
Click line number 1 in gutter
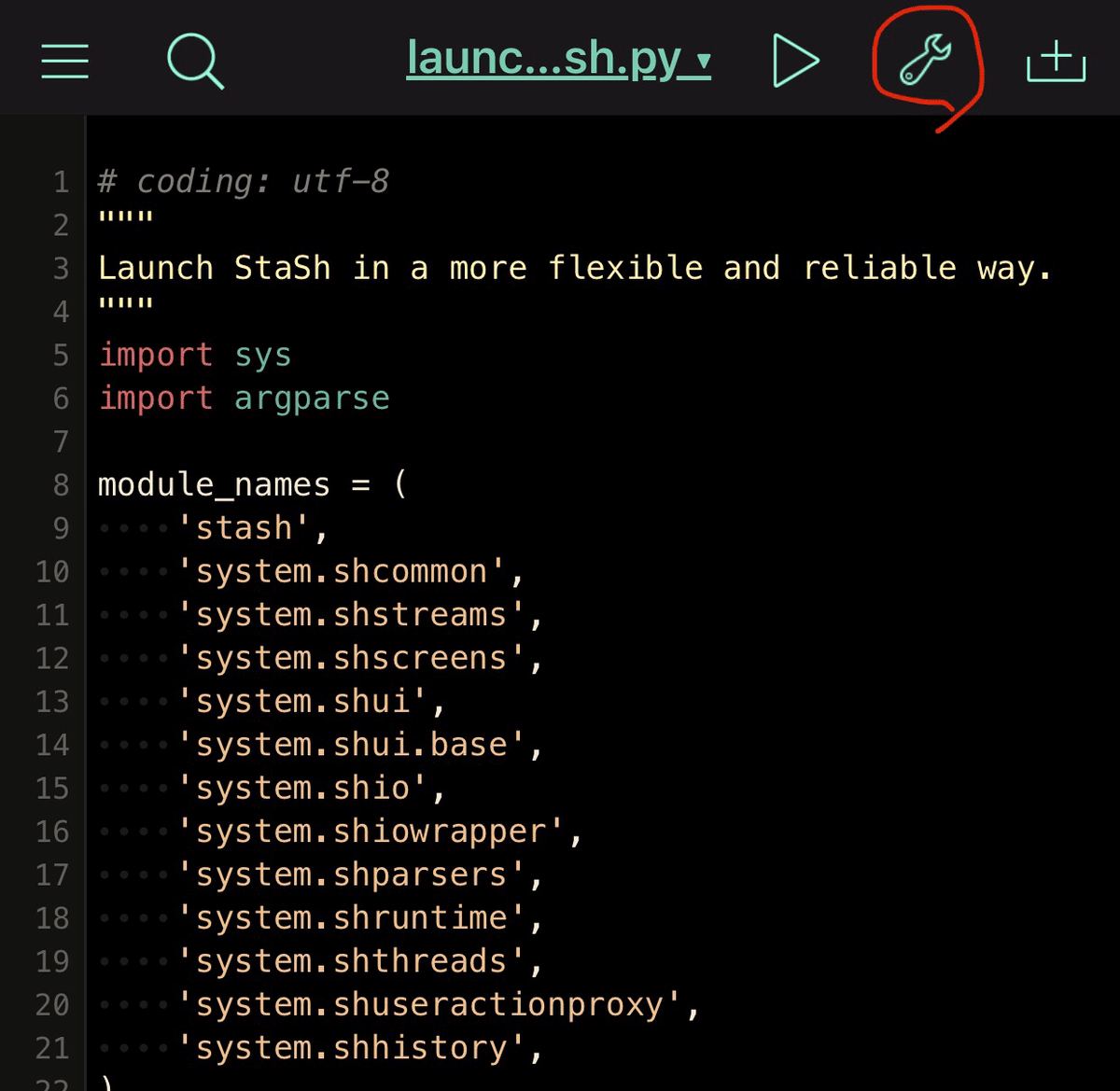[x=61, y=181]
